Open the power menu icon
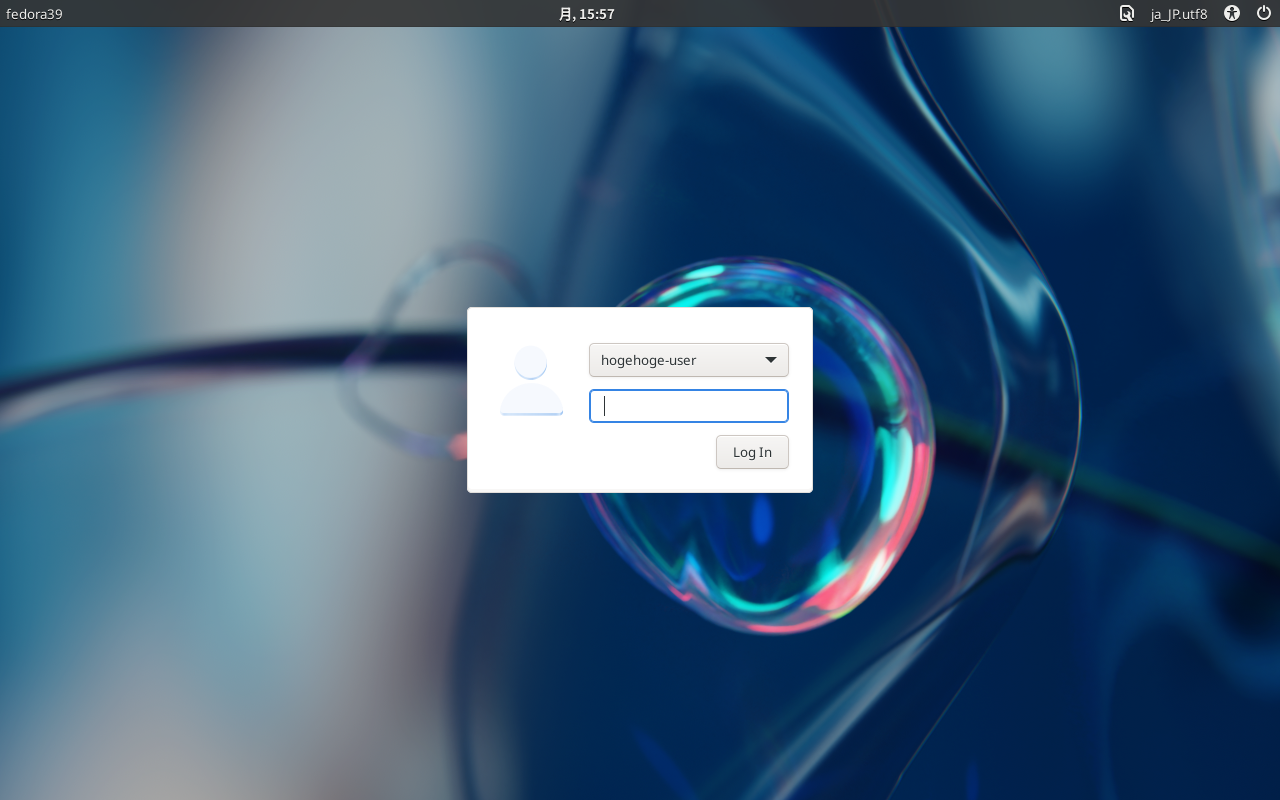 (x=1264, y=14)
